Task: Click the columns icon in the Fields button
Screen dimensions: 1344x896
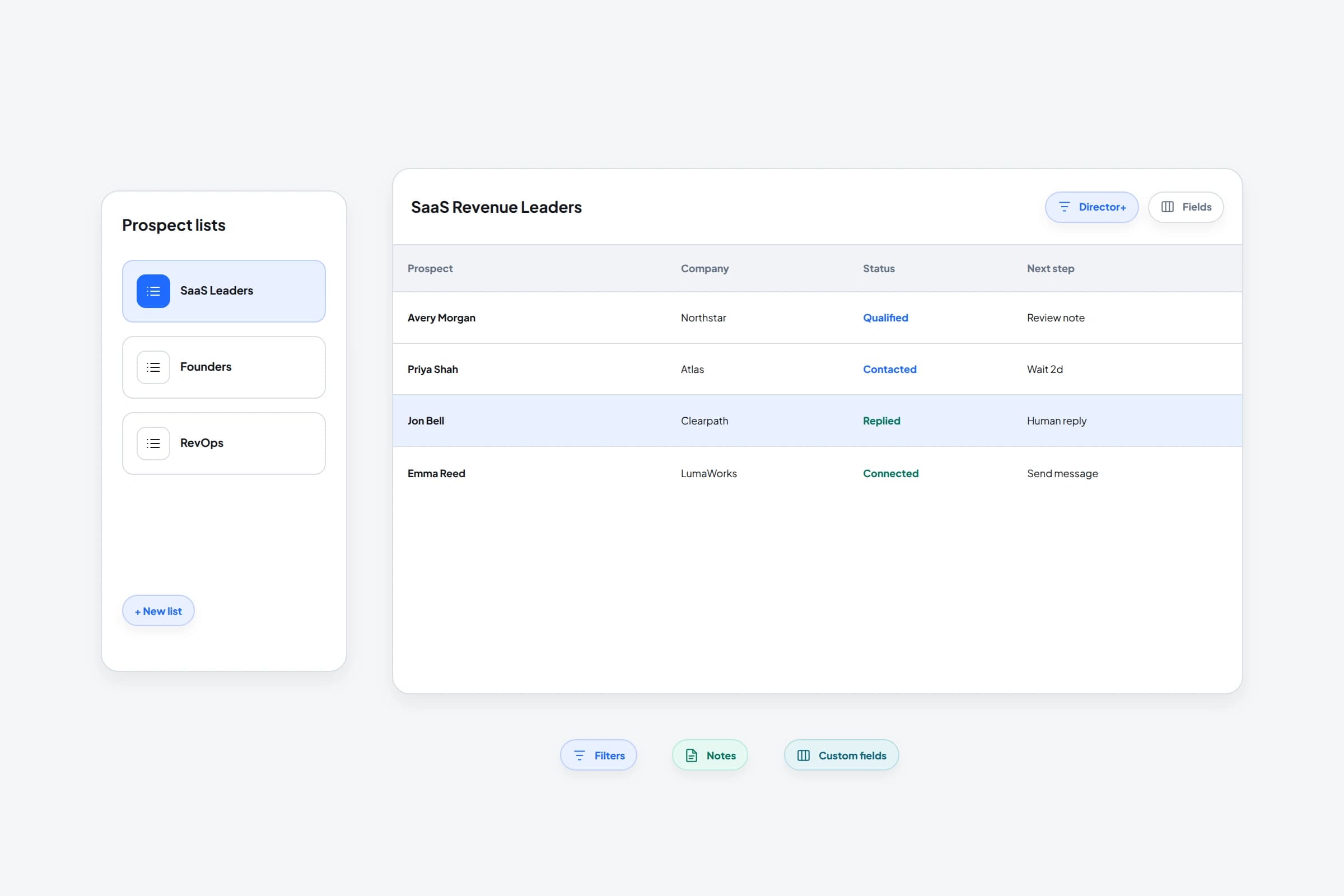Action: click(1168, 207)
